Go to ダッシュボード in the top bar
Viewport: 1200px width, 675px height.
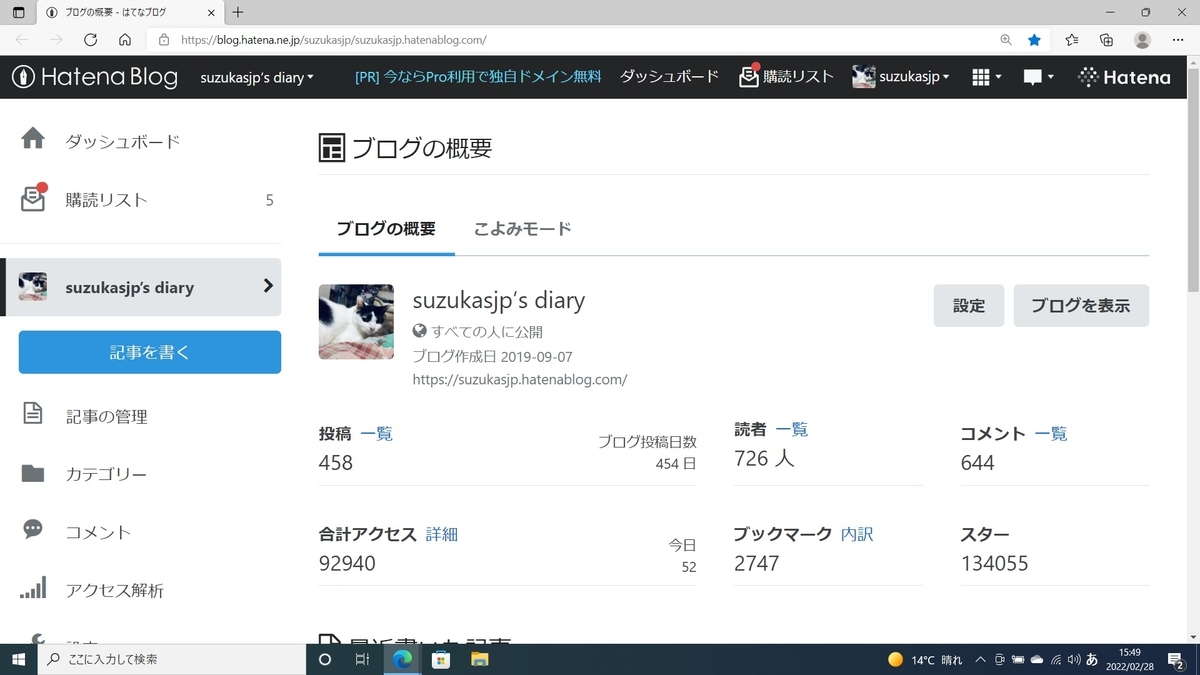click(x=669, y=77)
